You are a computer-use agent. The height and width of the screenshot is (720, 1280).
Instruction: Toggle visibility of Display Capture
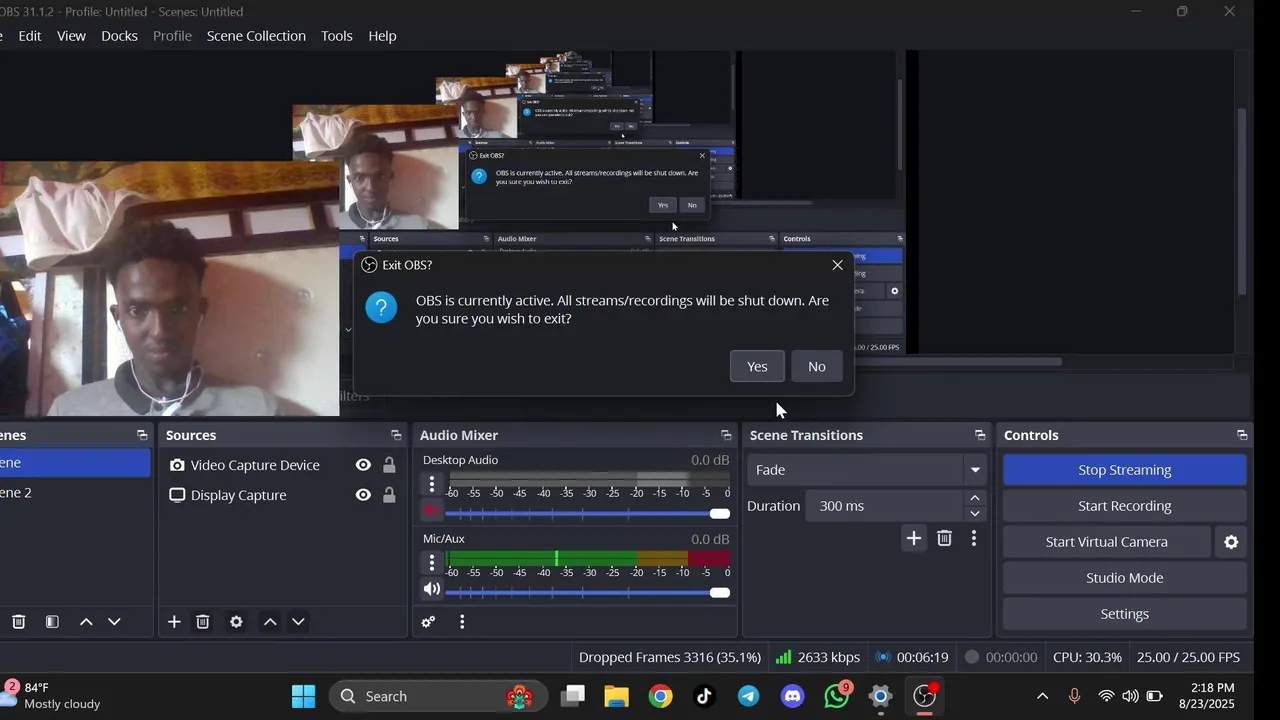click(x=363, y=495)
